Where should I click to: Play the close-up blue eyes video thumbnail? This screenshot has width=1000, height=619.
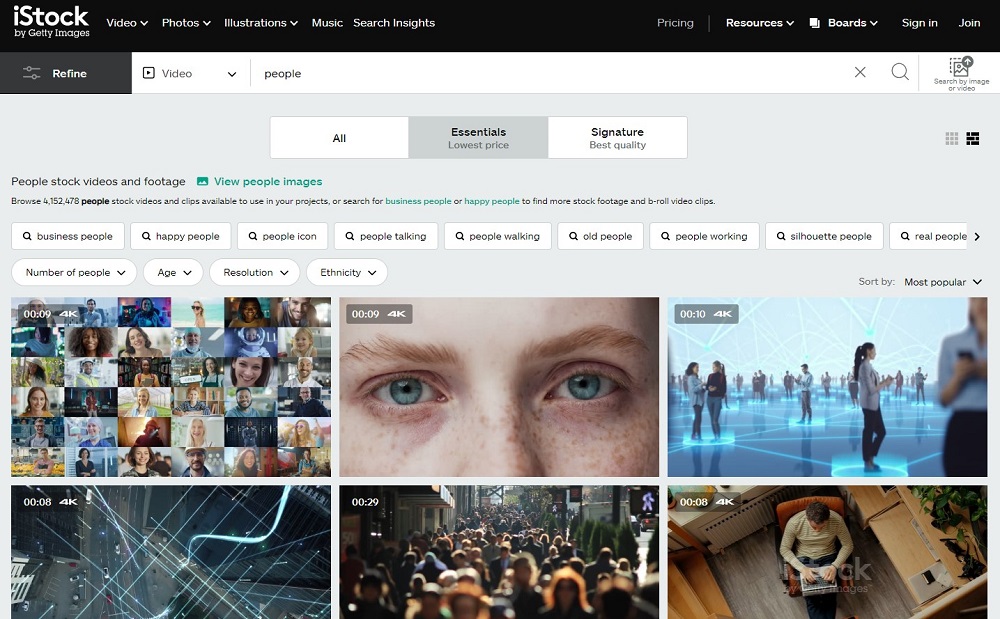coord(498,387)
